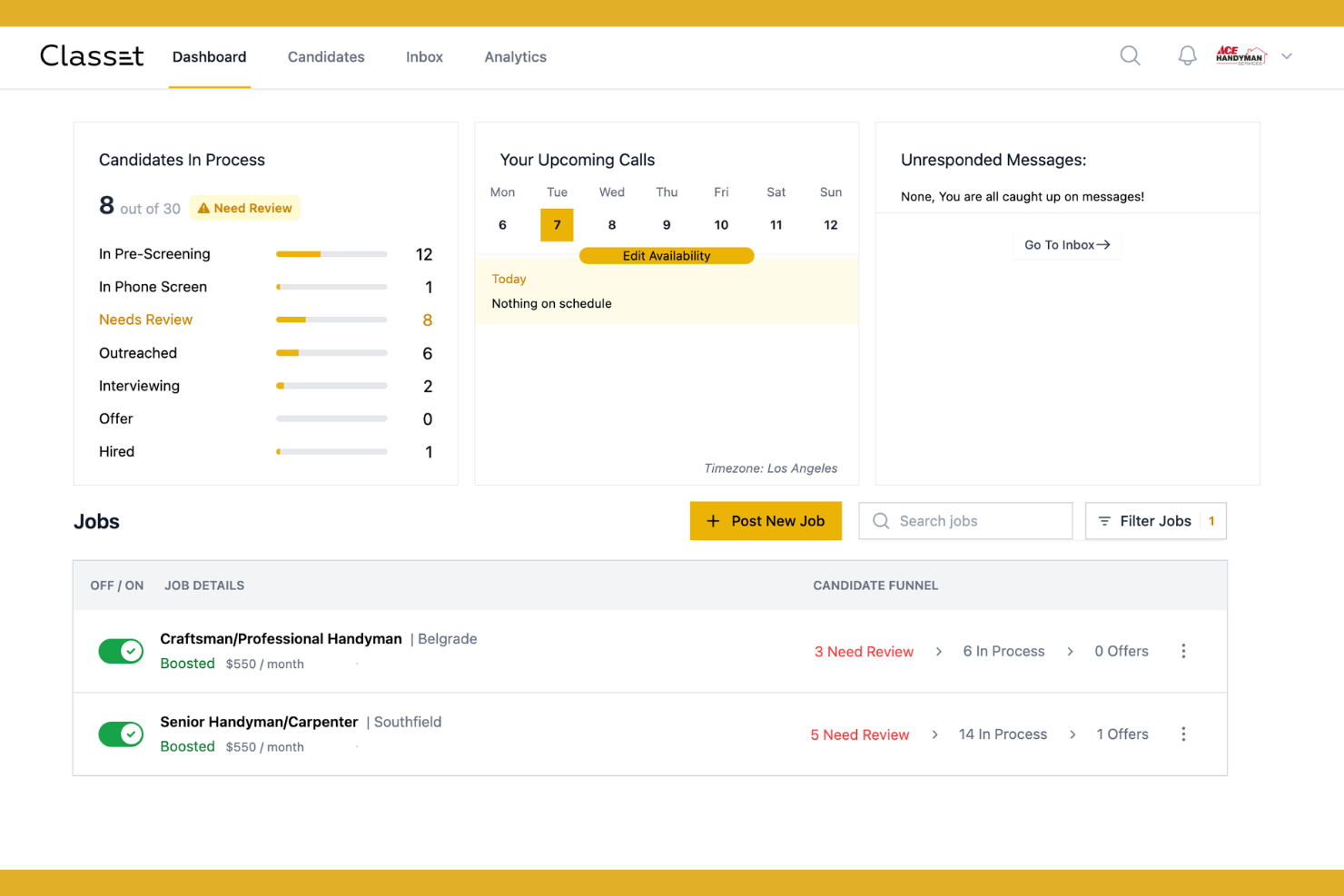Click the plus icon on Post New Job
This screenshot has height=896, width=1344.
coord(713,521)
